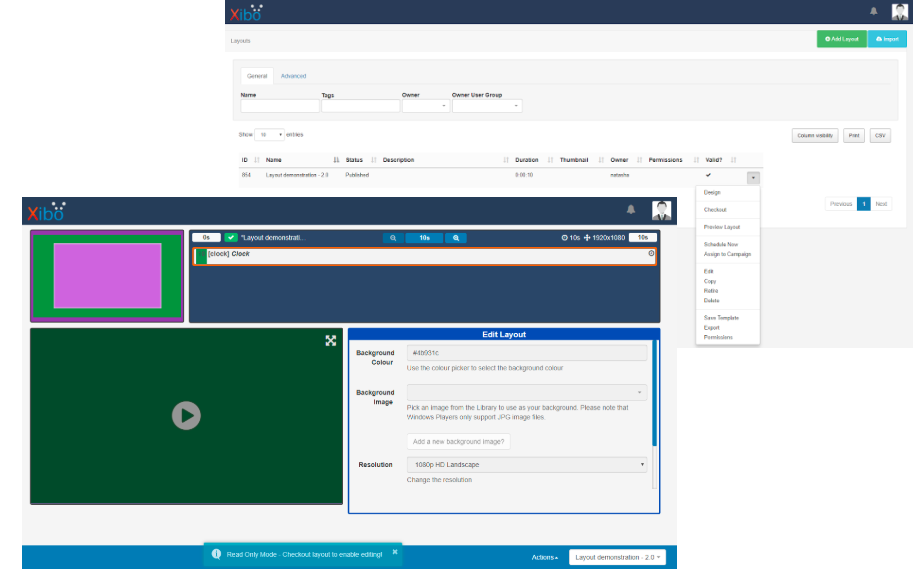Click the Background Colour field #4b931c

click(x=527, y=353)
